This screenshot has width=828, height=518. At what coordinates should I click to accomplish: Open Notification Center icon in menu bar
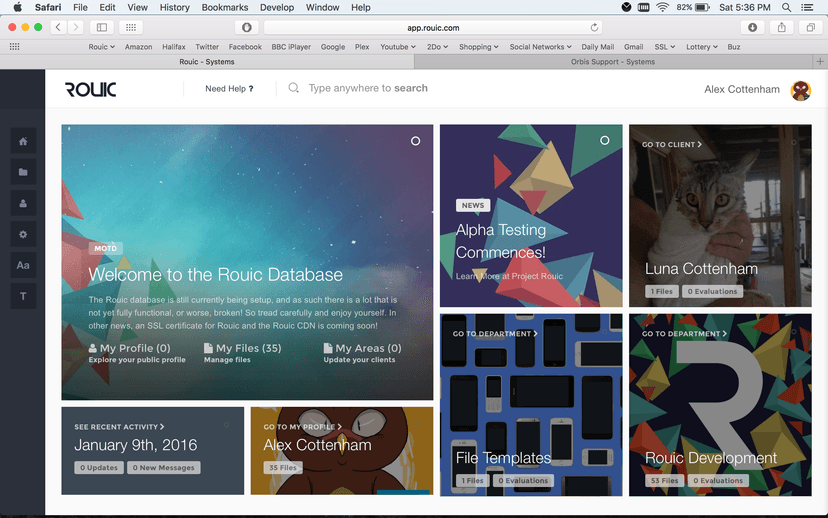pyautogui.click(x=807, y=7)
